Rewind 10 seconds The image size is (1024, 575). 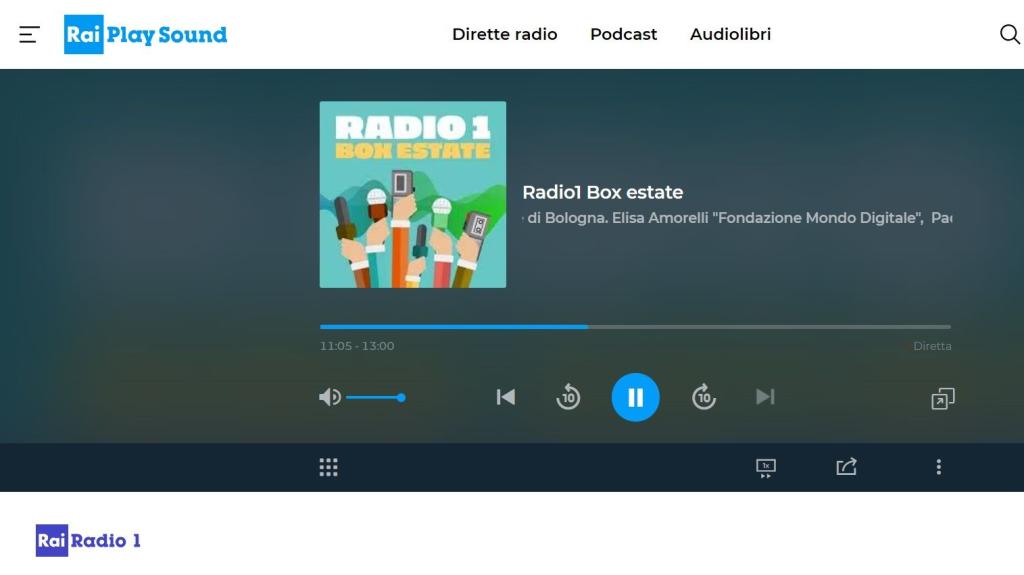568,397
